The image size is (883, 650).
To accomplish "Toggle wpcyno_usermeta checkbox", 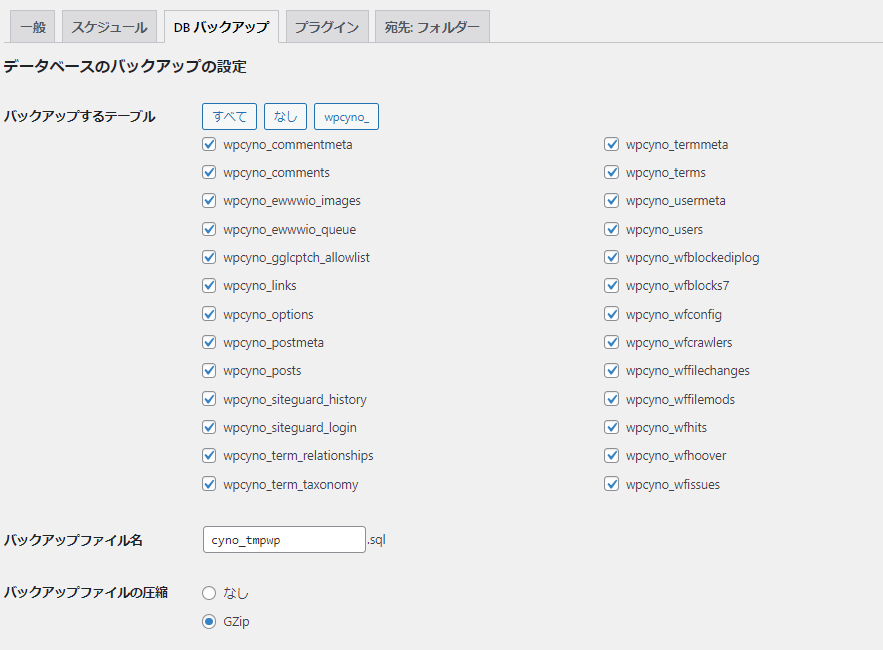I will pos(612,201).
